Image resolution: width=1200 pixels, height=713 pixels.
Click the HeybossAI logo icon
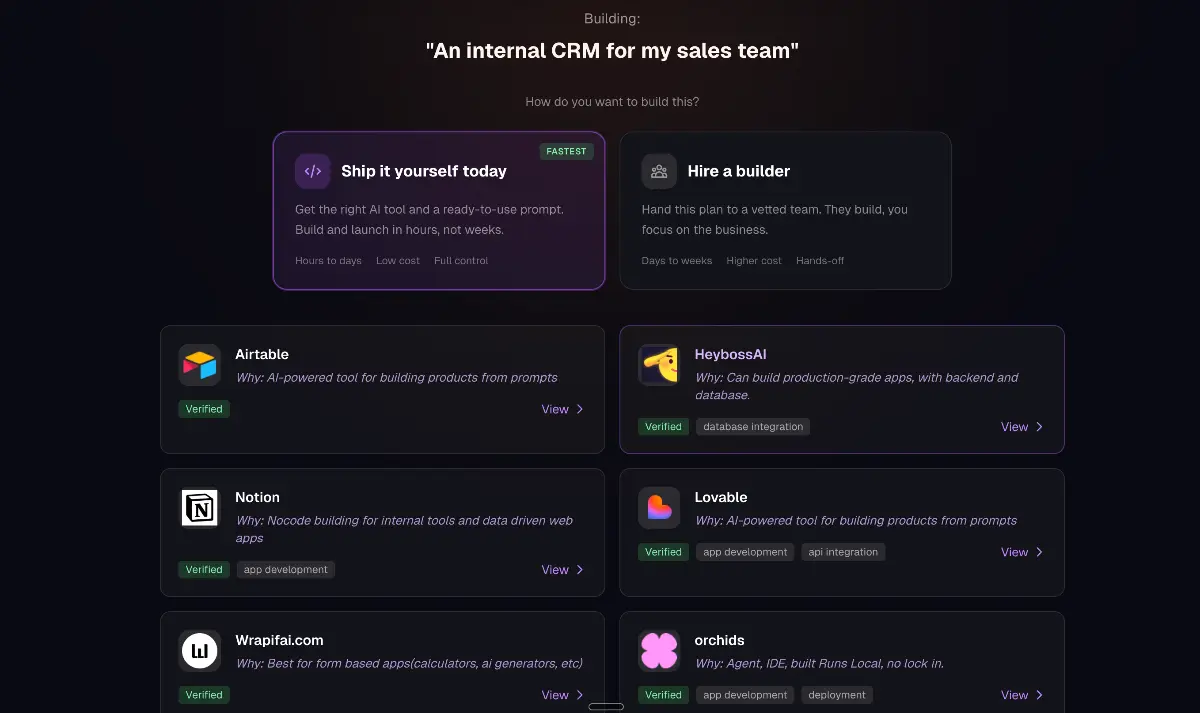coord(659,365)
